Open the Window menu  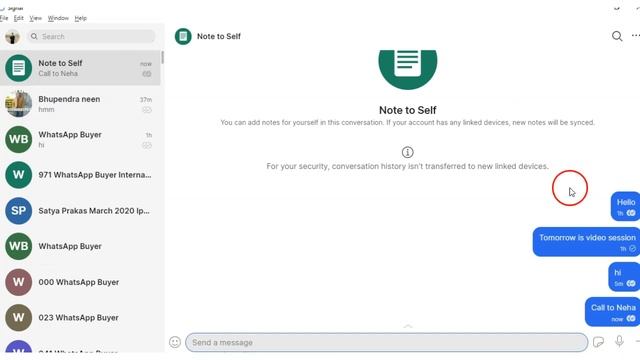click(x=58, y=18)
